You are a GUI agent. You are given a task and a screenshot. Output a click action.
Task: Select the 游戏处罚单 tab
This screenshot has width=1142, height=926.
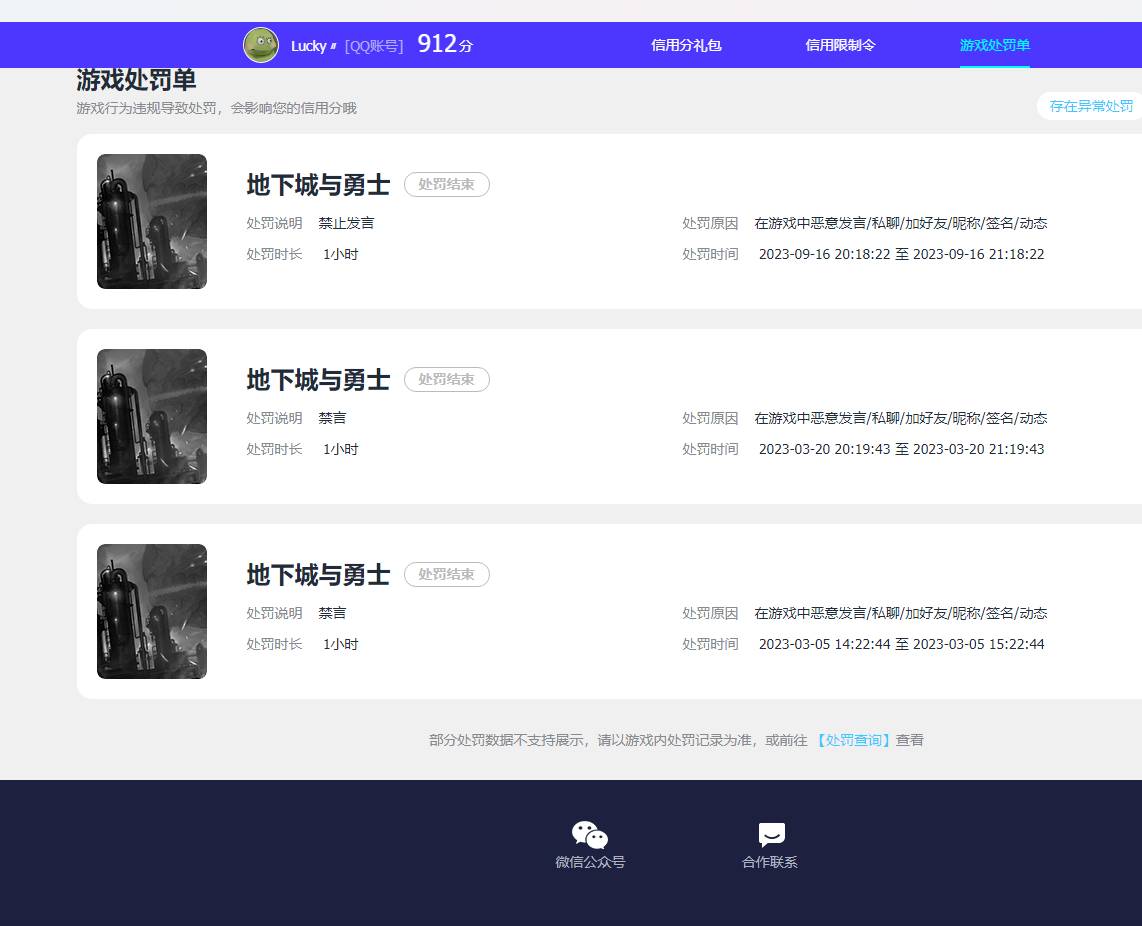(994, 45)
